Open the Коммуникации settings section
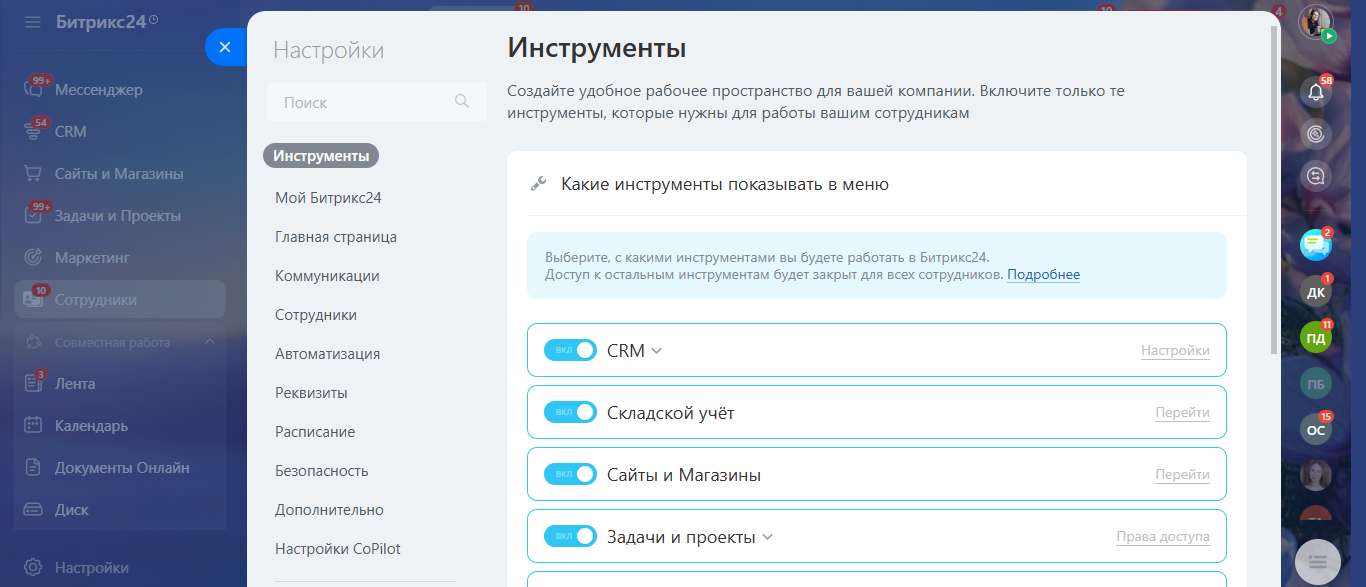1366x587 pixels. (x=327, y=276)
